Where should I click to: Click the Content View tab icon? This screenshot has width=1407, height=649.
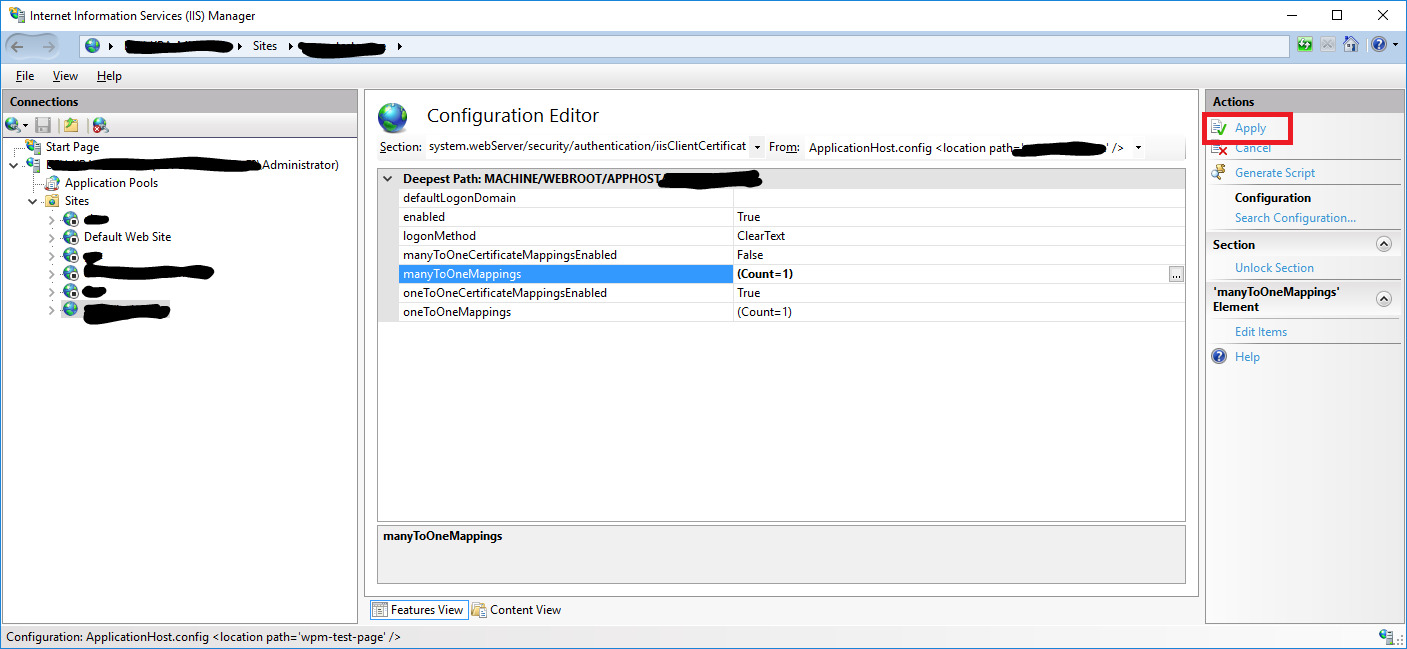tap(479, 610)
